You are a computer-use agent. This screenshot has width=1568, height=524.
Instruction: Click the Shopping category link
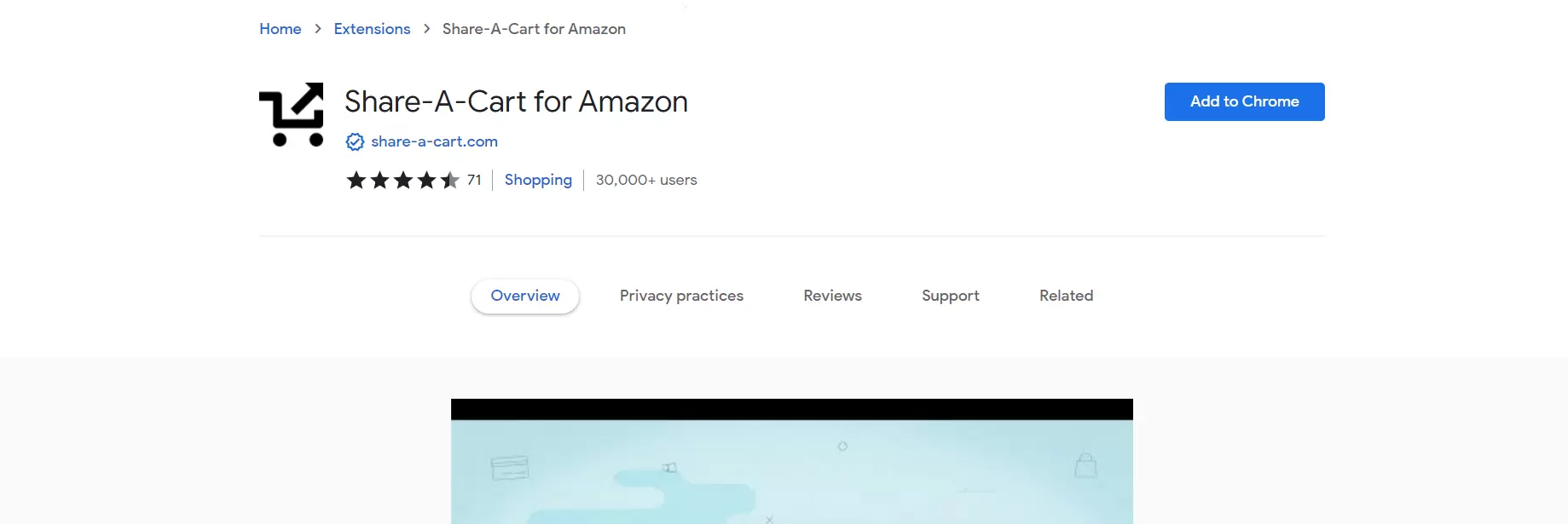click(x=538, y=180)
